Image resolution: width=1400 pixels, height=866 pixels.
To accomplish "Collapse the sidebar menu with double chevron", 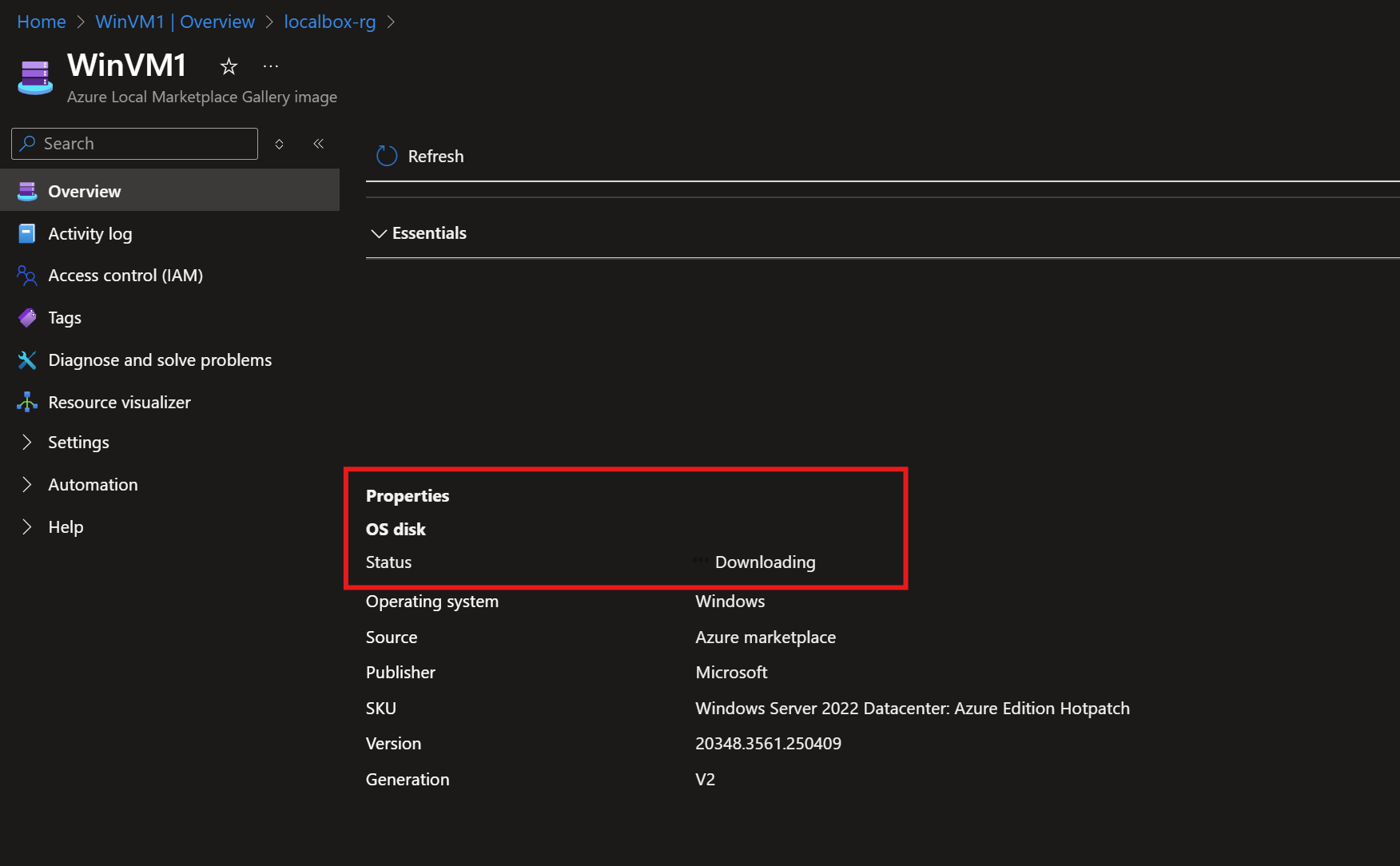I will 319,144.
